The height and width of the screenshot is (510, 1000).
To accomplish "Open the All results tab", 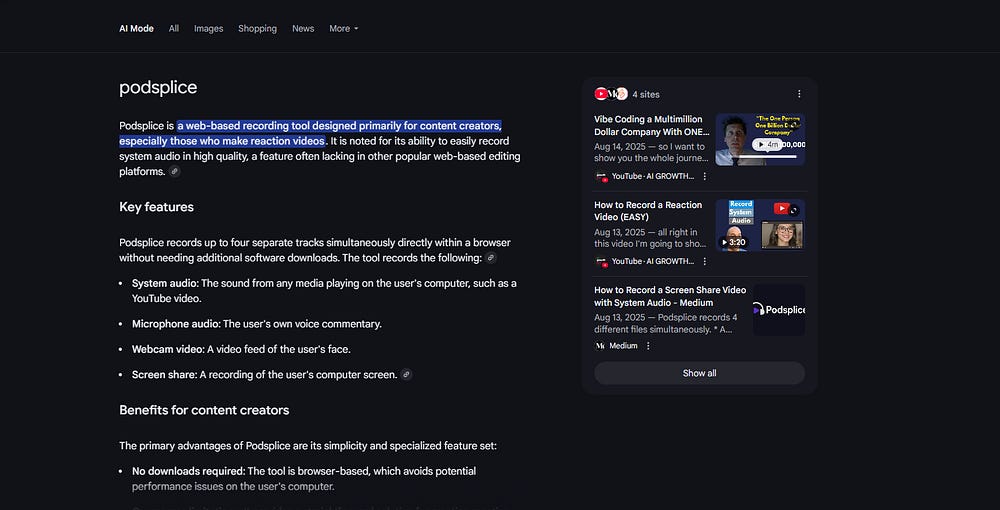I will [x=173, y=29].
